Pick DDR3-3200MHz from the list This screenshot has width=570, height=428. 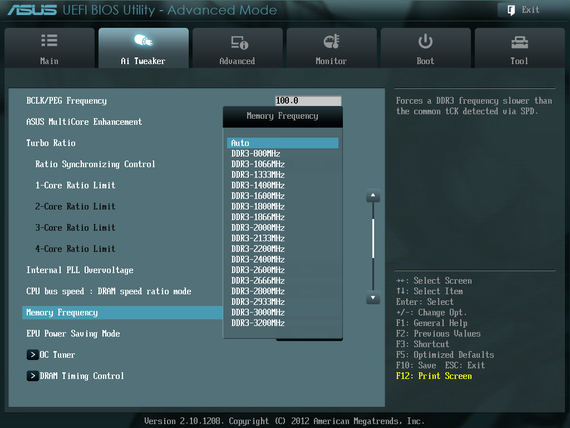[x=258, y=323]
